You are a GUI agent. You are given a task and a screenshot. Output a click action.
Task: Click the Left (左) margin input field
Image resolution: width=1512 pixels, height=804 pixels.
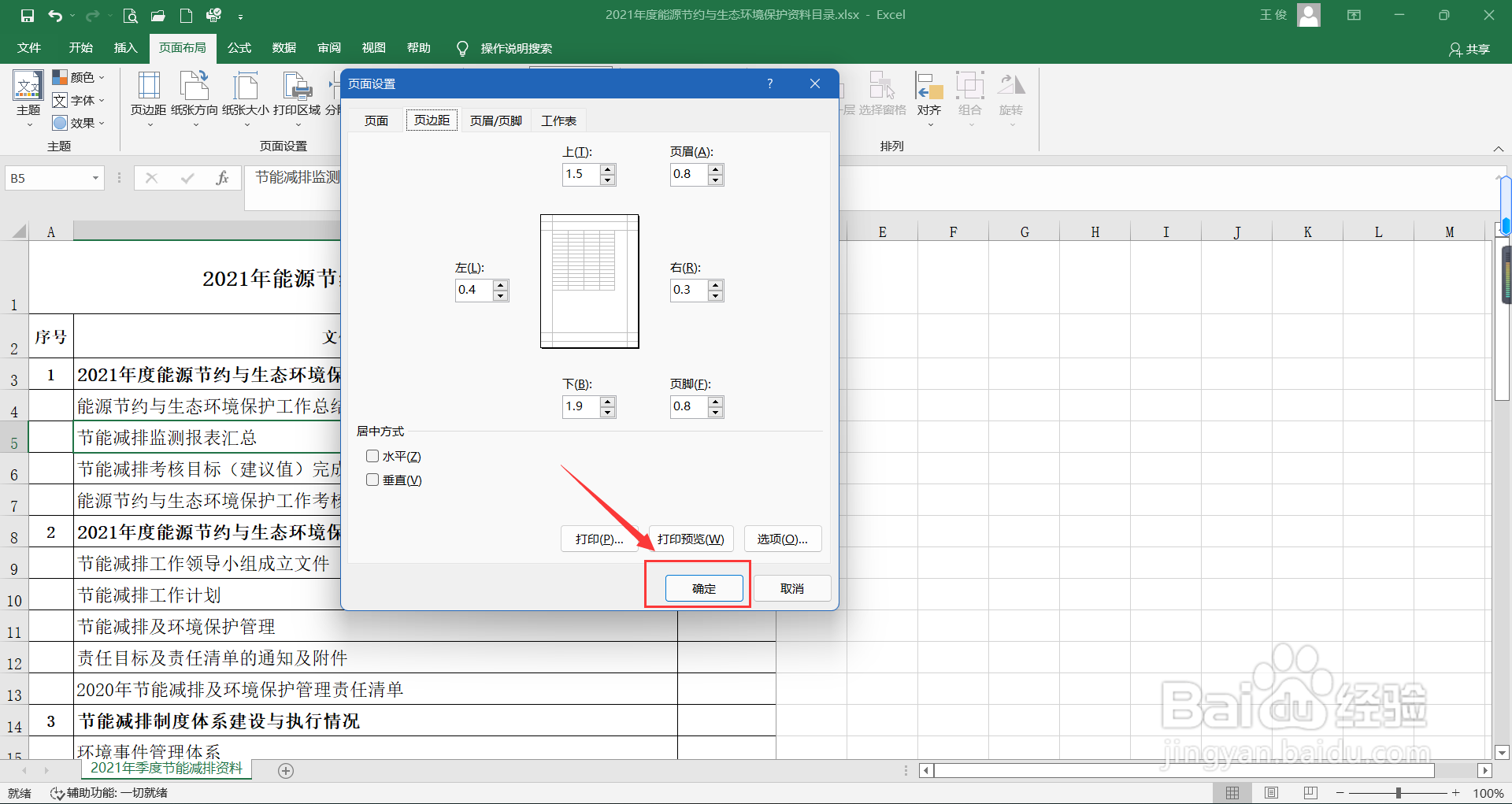click(475, 290)
